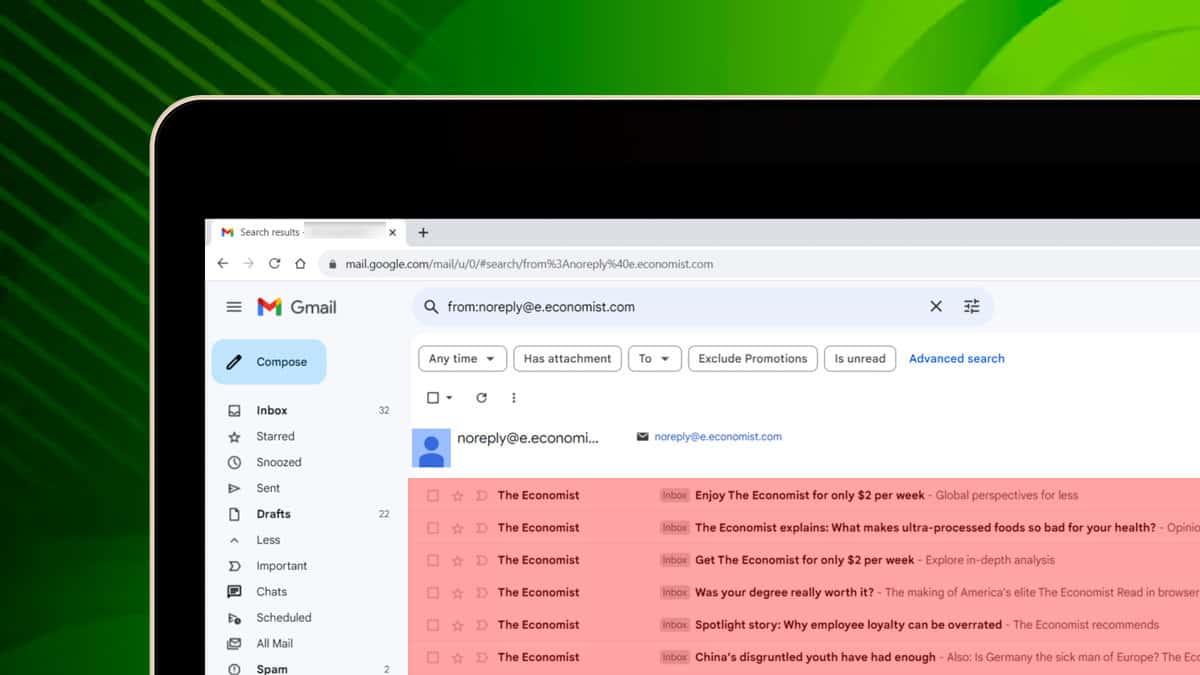Open the More options three-dot menu
Screen dimensions: 1200x675
(x=514, y=398)
